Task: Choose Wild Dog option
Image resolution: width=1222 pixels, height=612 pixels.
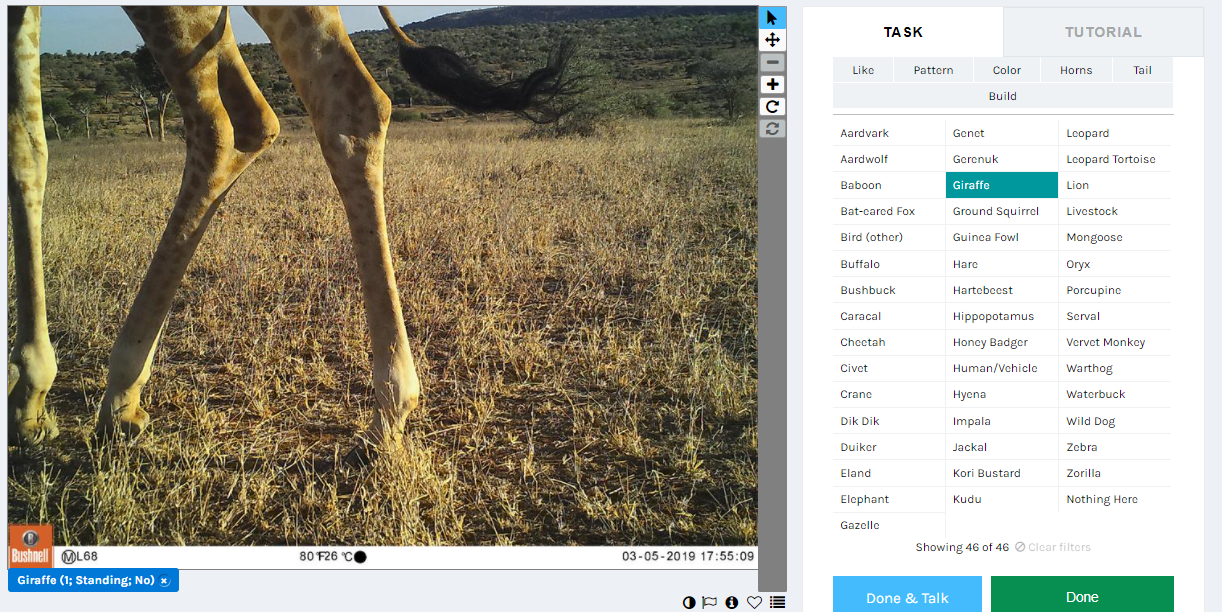Action: (x=1115, y=421)
